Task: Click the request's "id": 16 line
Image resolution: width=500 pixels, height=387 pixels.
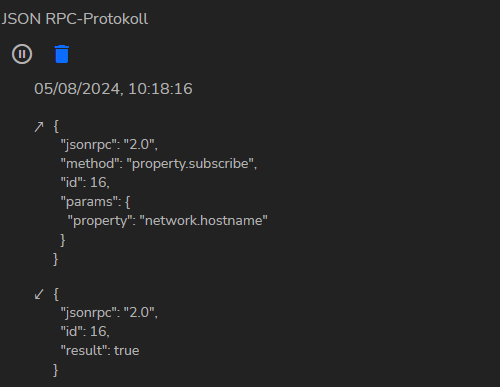Action: pos(85,183)
